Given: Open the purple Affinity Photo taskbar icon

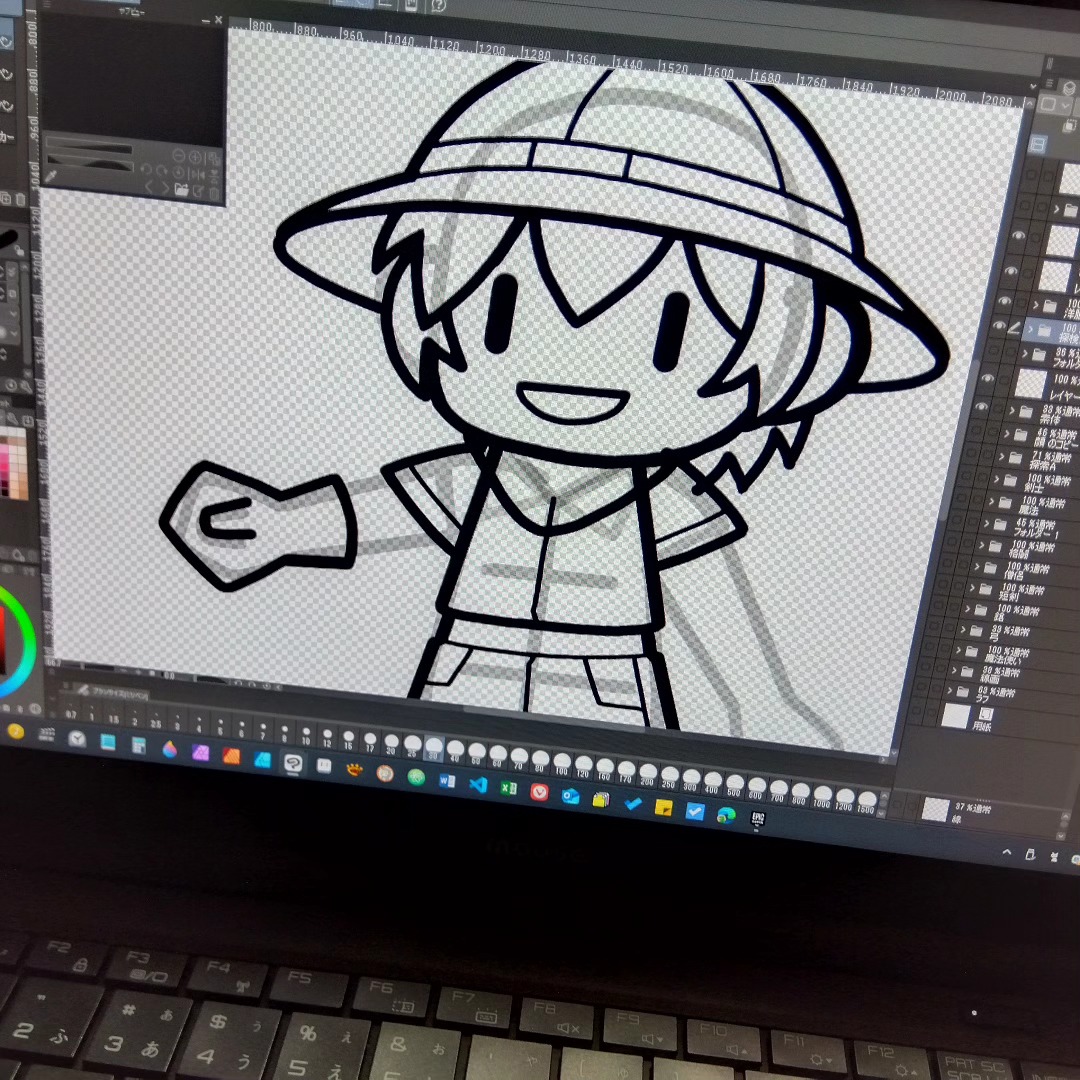Looking at the screenshot, I should click(x=200, y=752).
